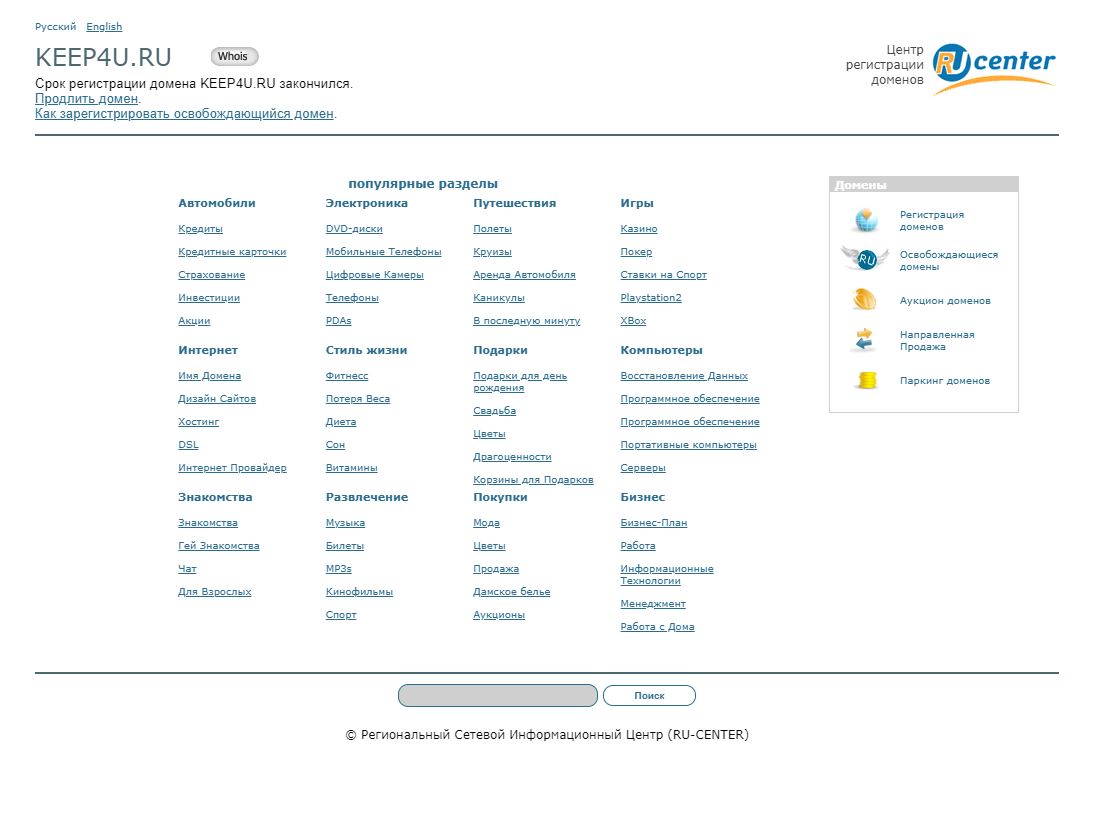Open the Акции link
Image resolution: width=1120 pixels, height=830 pixels.
click(194, 321)
